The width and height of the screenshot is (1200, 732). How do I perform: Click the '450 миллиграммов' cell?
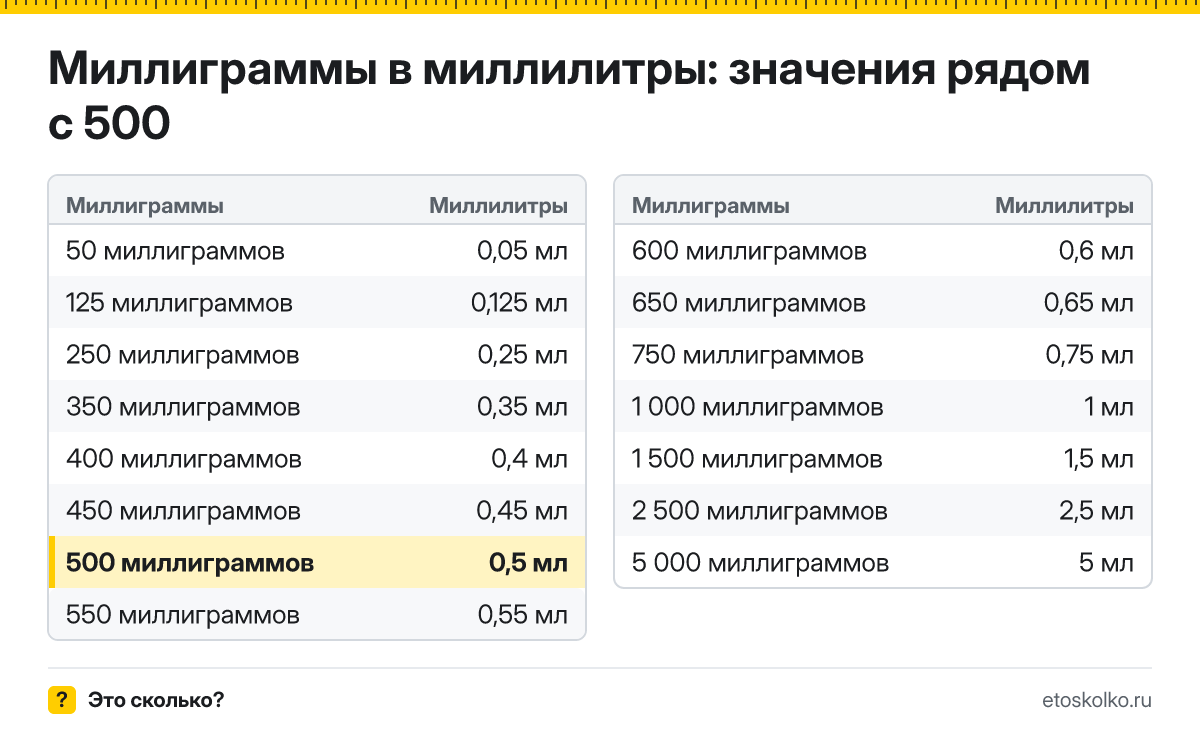point(183,511)
